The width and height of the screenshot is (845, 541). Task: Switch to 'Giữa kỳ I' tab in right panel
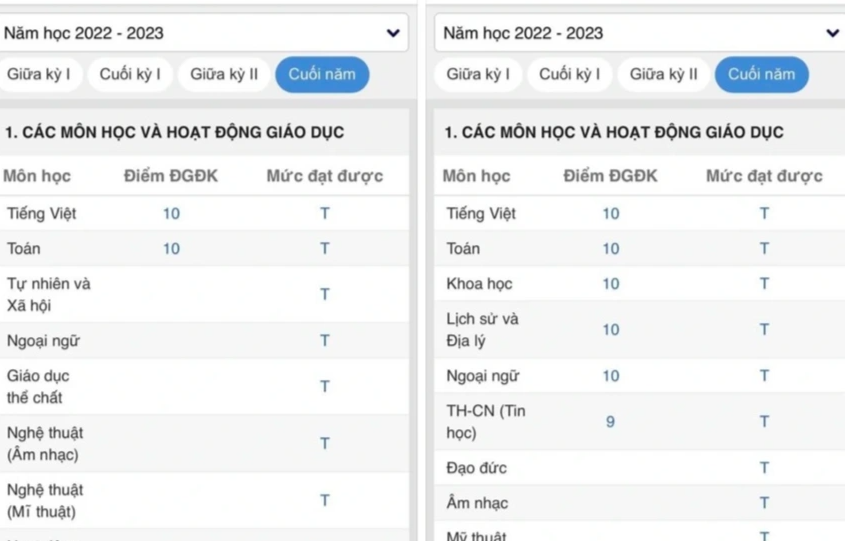(x=478, y=74)
